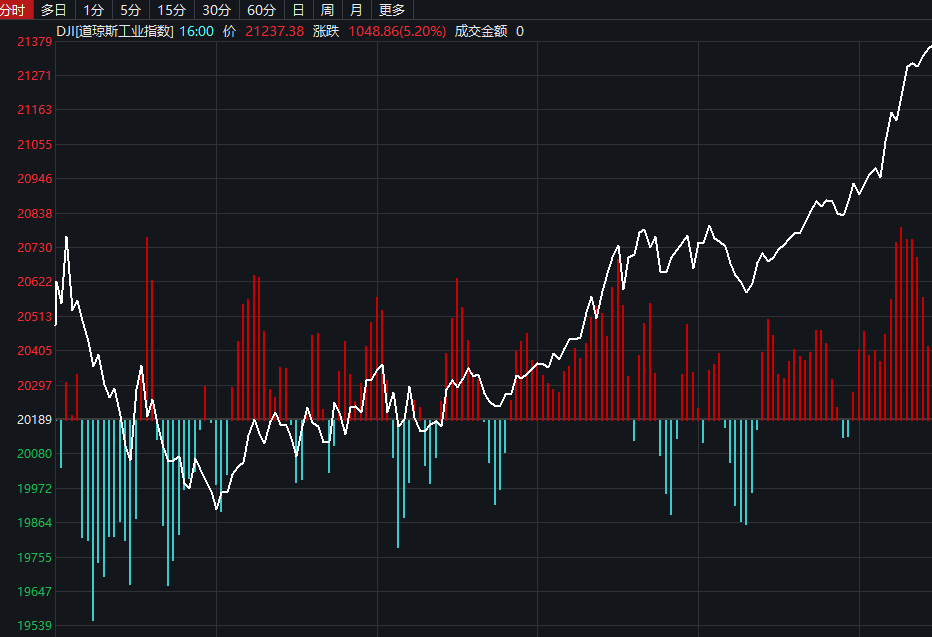Switch chart to 30分 interval

[216, 10]
